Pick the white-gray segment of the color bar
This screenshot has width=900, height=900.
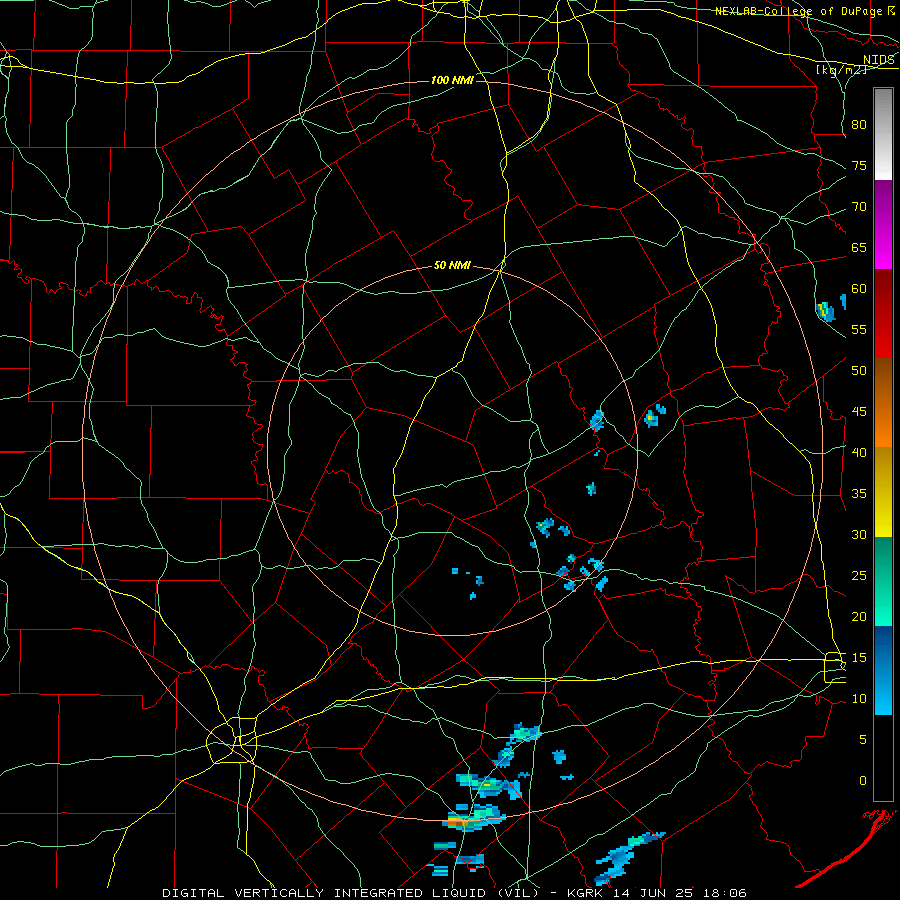click(883, 134)
